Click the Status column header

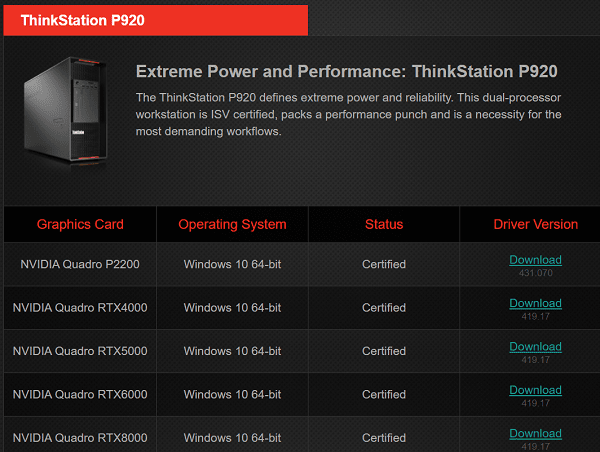[x=384, y=224]
